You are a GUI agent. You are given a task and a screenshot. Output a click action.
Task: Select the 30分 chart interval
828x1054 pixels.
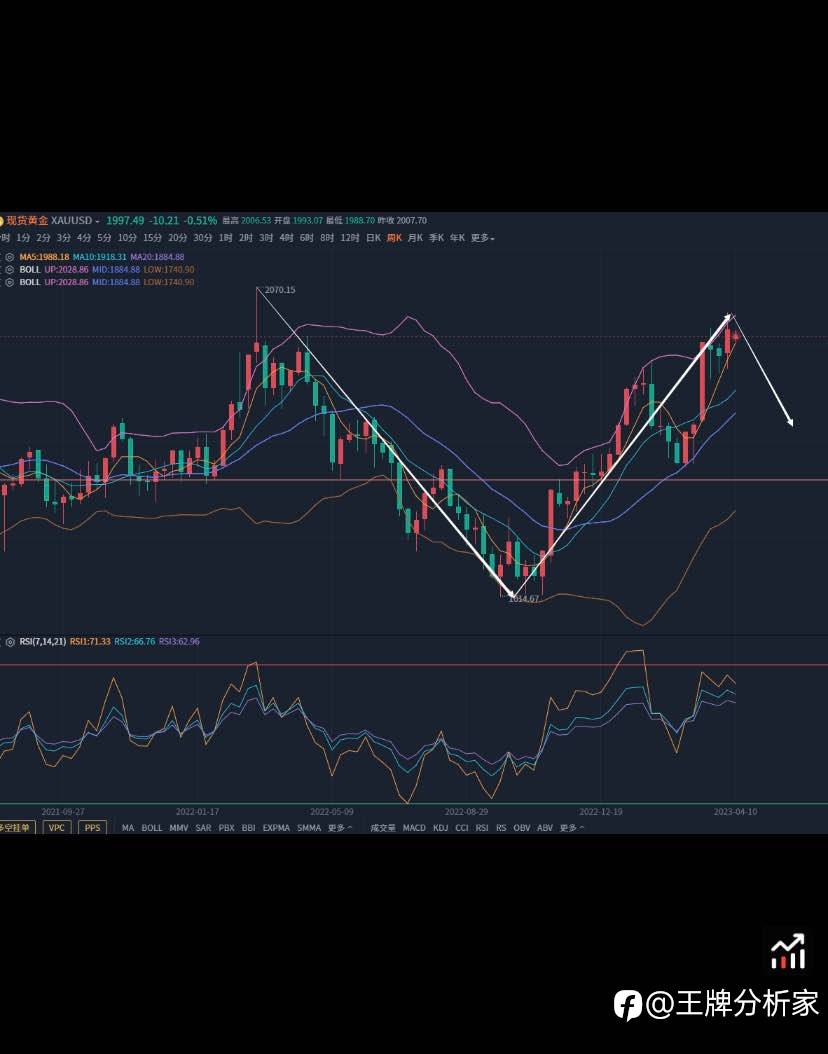coord(203,238)
